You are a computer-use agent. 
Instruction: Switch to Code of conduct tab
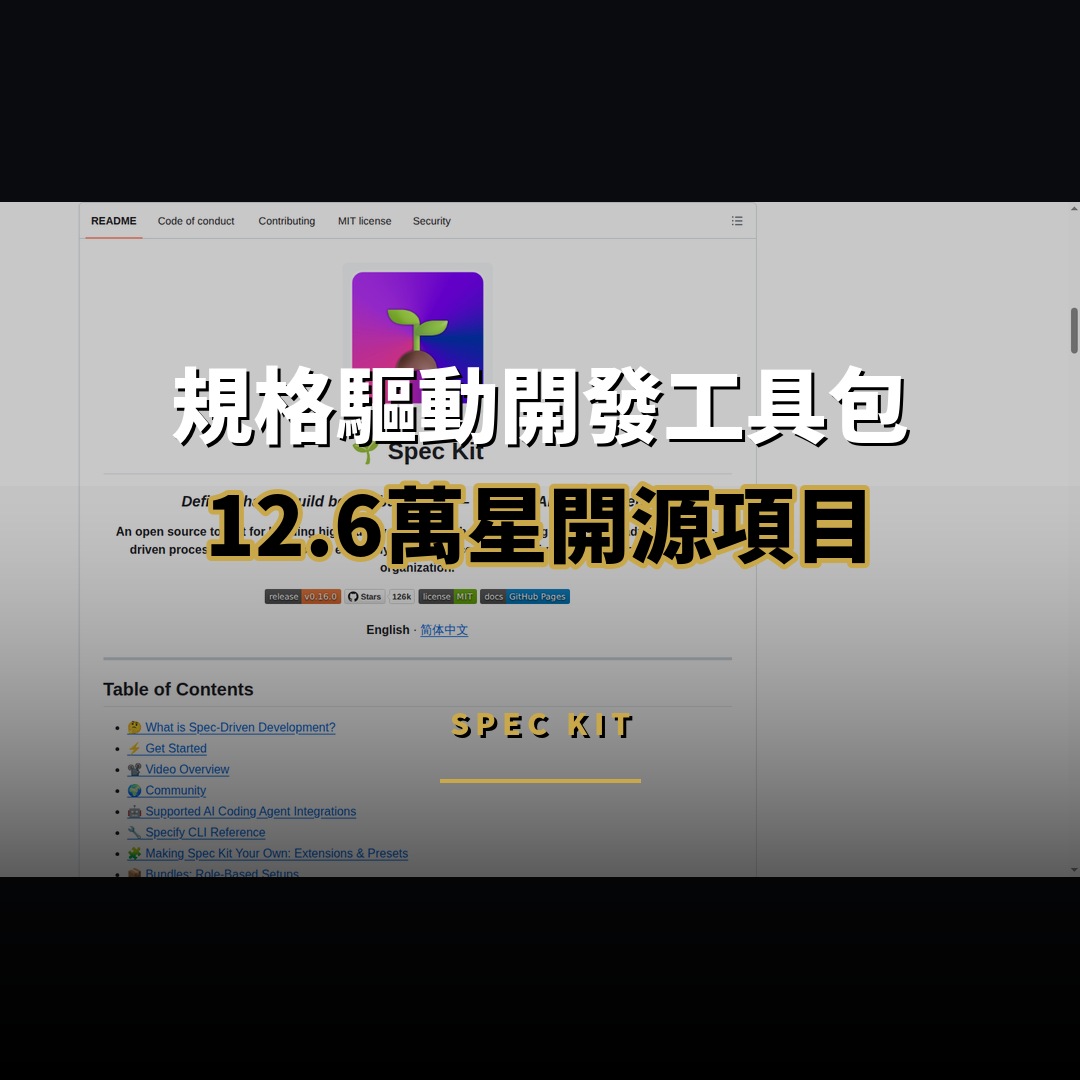[196, 221]
